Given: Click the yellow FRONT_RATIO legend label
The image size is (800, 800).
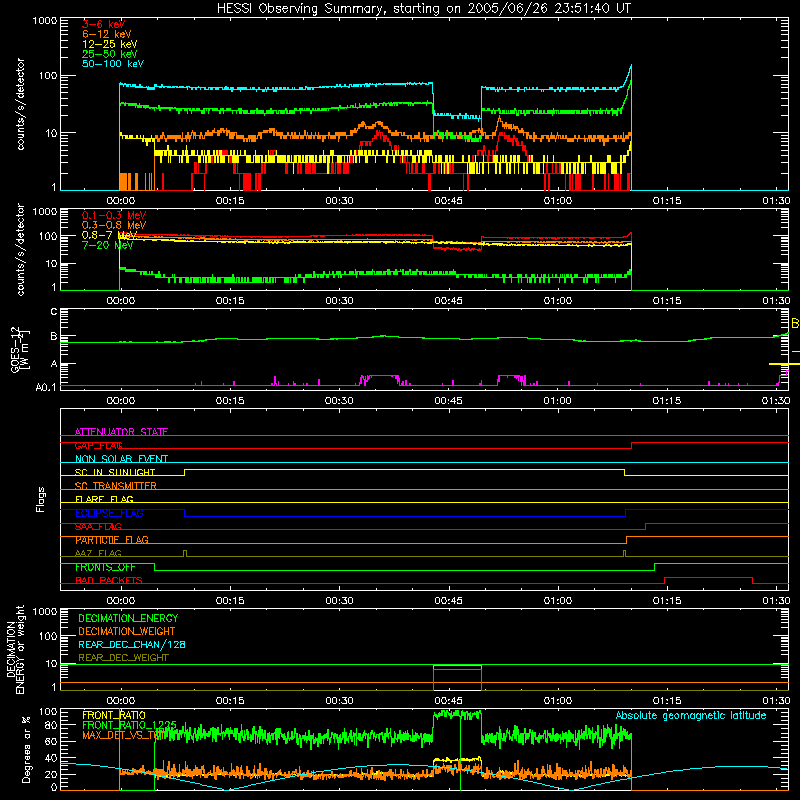Looking at the screenshot, I should 114,715.
